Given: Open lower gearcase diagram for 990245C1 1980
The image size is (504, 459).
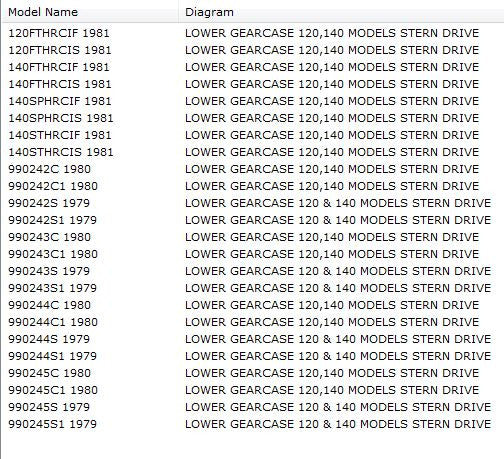Looking at the screenshot, I should [x=332, y=390].
